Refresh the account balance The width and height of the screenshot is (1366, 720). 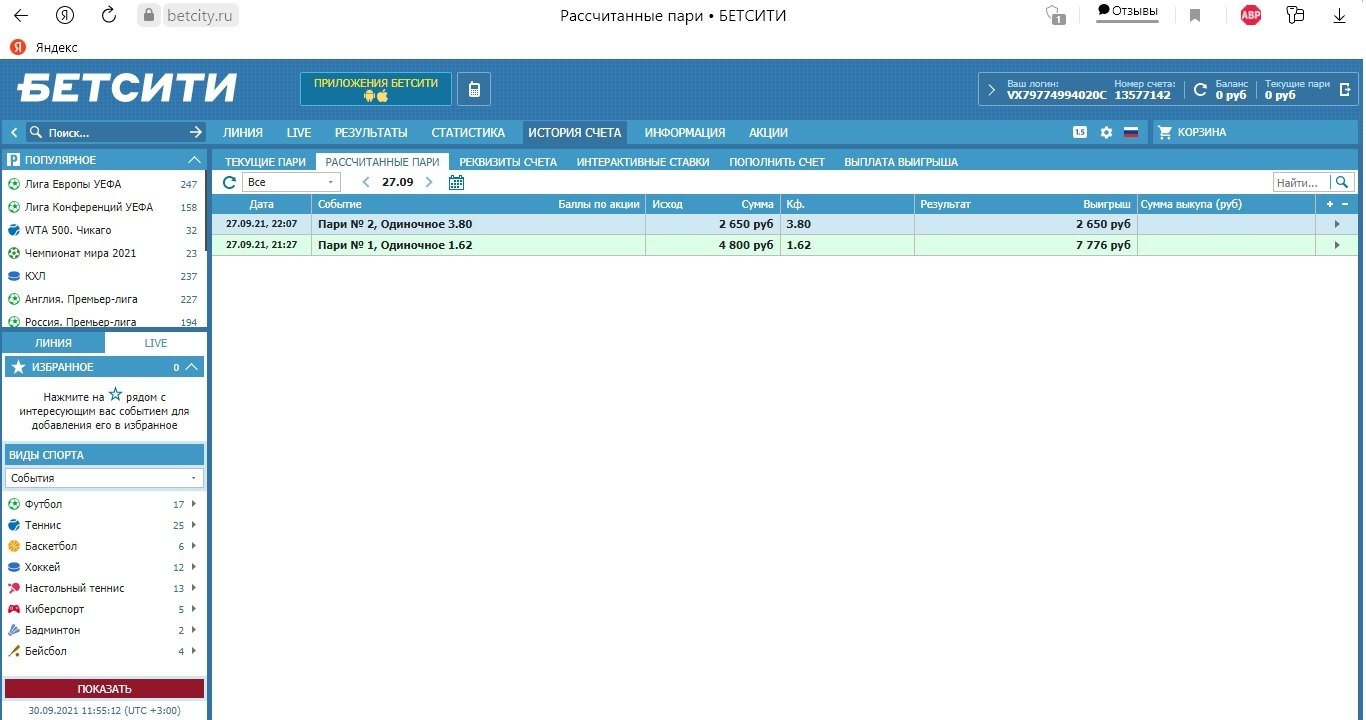[1200, 90]
